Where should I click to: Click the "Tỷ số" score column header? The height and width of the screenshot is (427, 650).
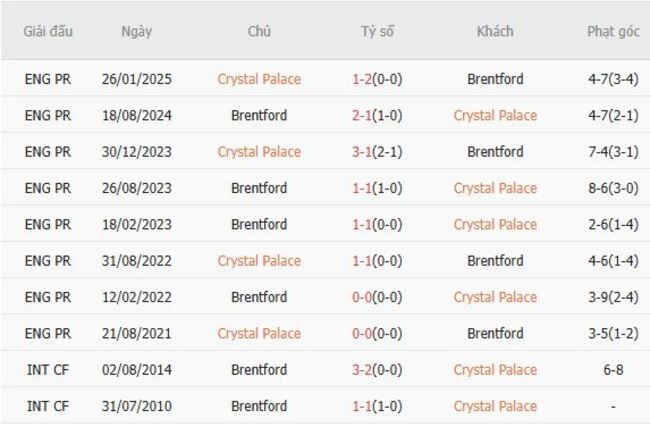377,31
